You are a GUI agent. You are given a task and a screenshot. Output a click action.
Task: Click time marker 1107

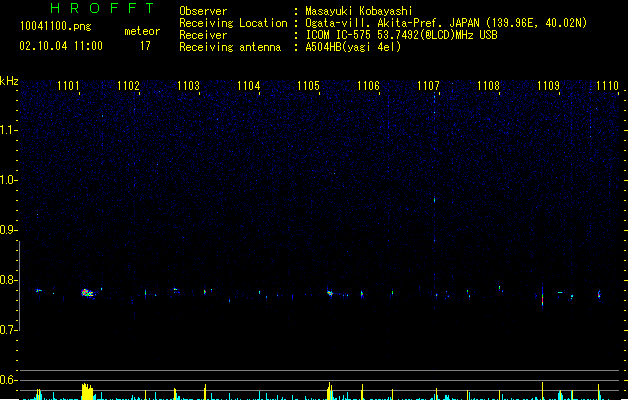(x=428, y=86)
